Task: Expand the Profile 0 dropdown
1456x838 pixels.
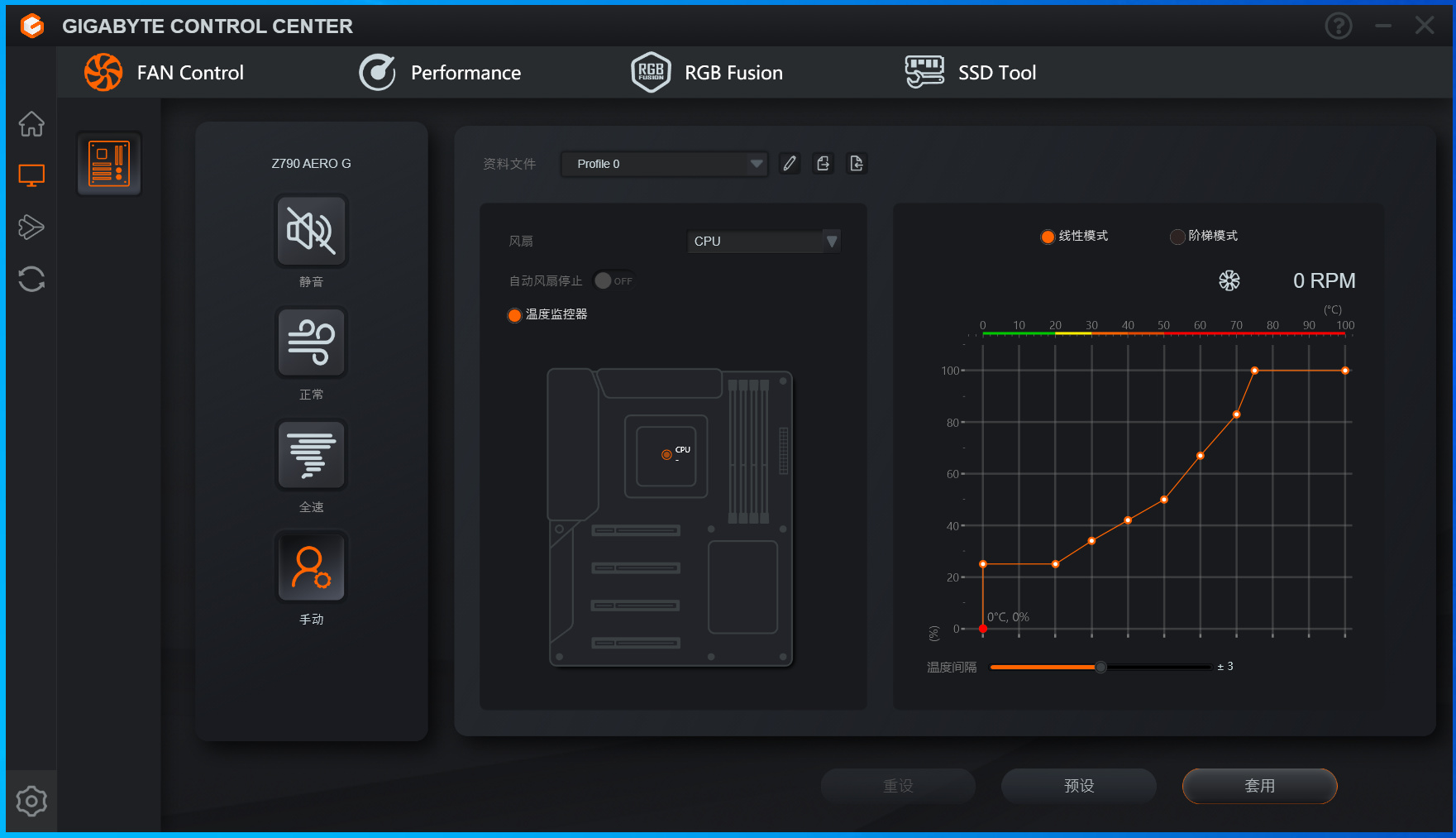Action: [x=664, y=164]
